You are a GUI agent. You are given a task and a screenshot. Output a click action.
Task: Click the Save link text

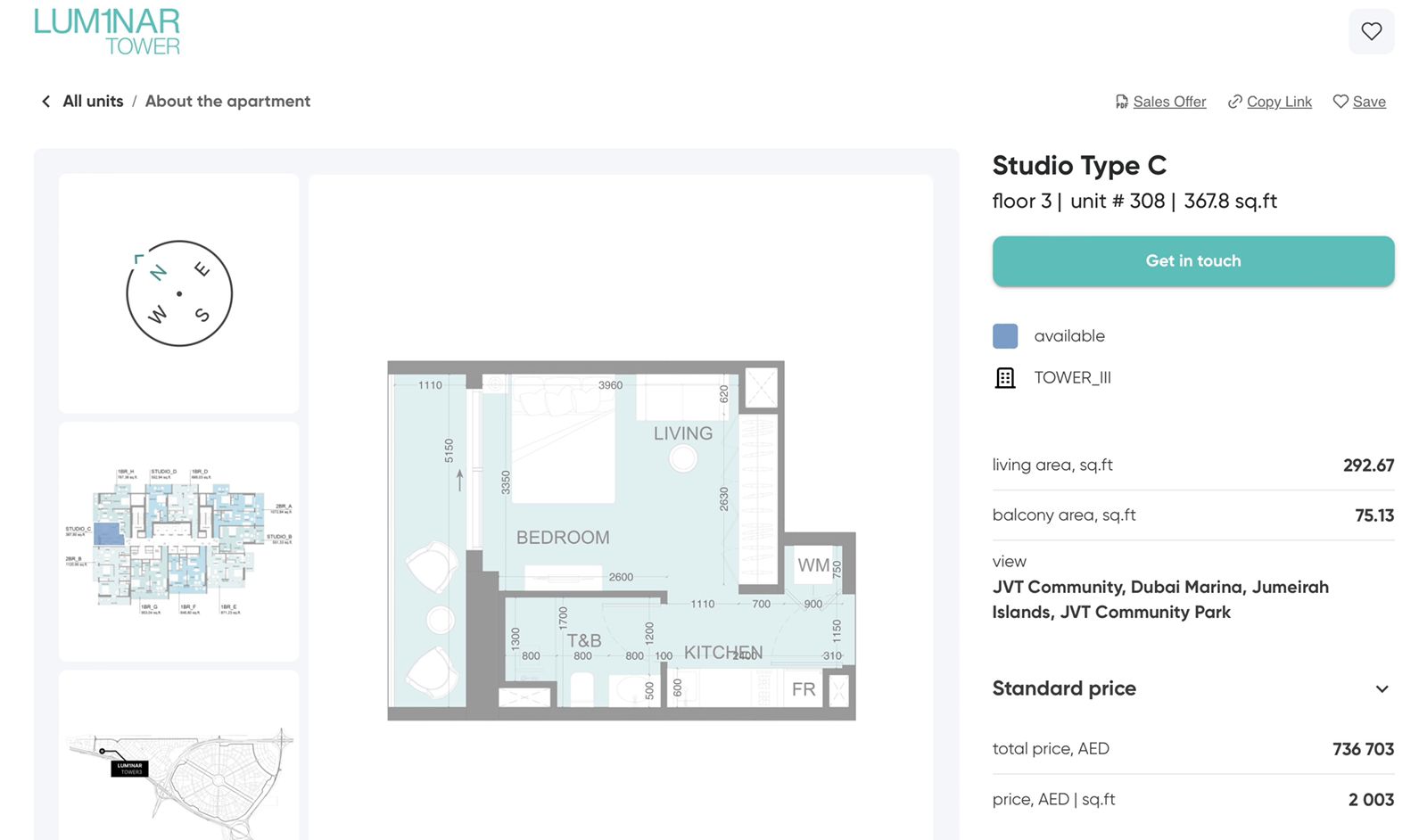click(x=1369, y=102)
